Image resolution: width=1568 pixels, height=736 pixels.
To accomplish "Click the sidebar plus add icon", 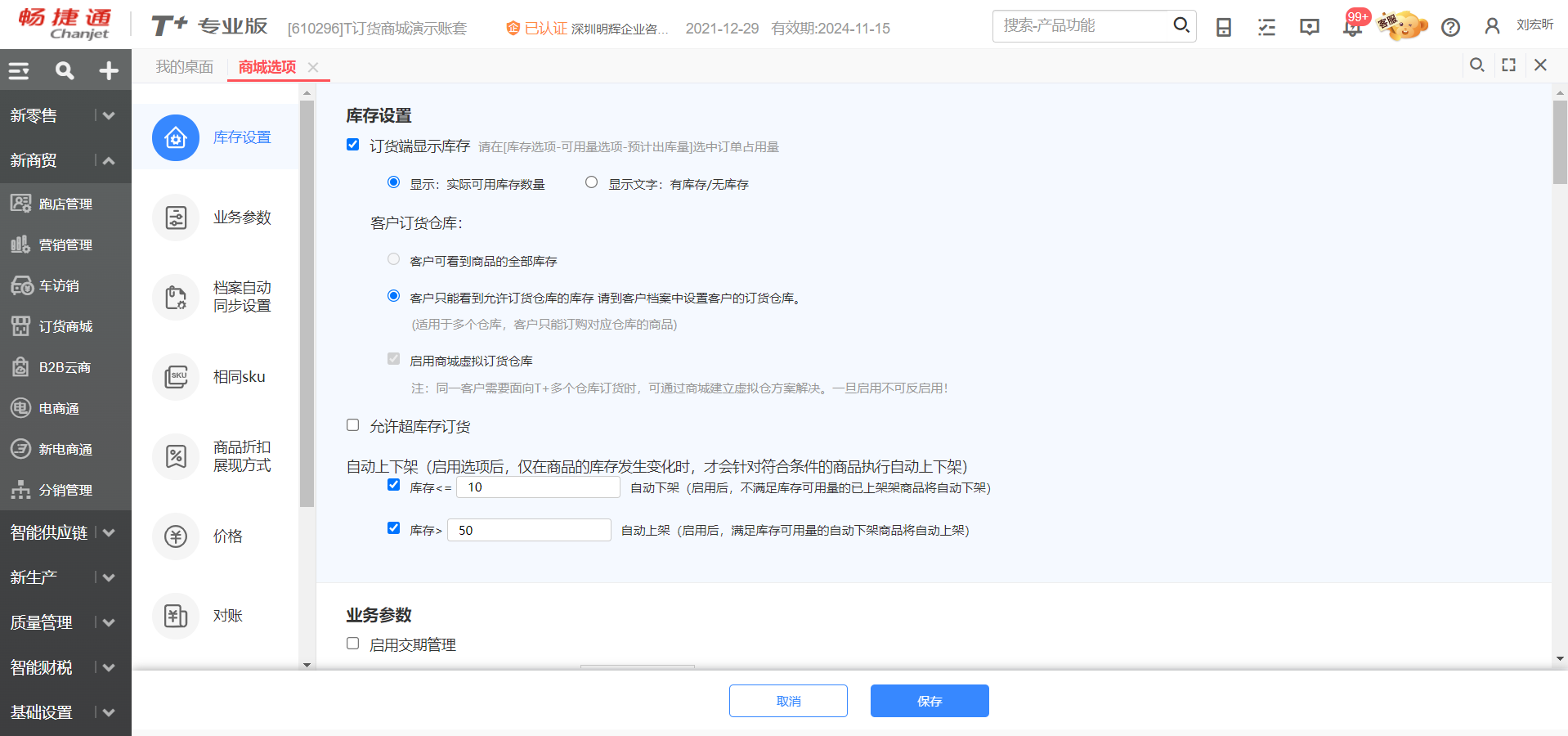I will (x=109, y=71).
